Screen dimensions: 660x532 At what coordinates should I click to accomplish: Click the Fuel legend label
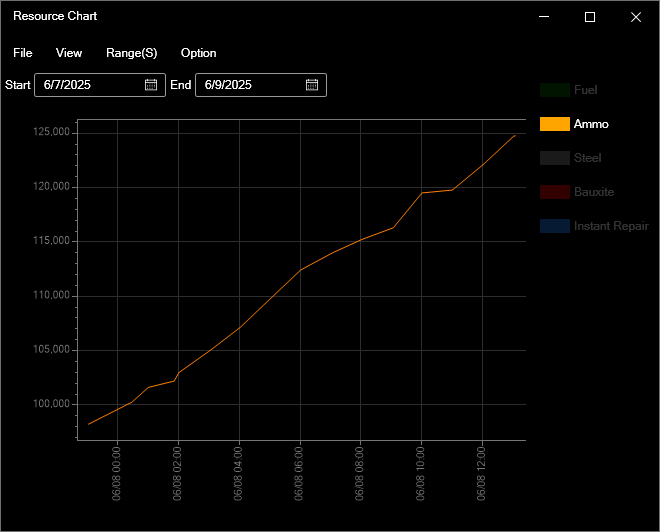pyautogui.click(x=585, y=90)
